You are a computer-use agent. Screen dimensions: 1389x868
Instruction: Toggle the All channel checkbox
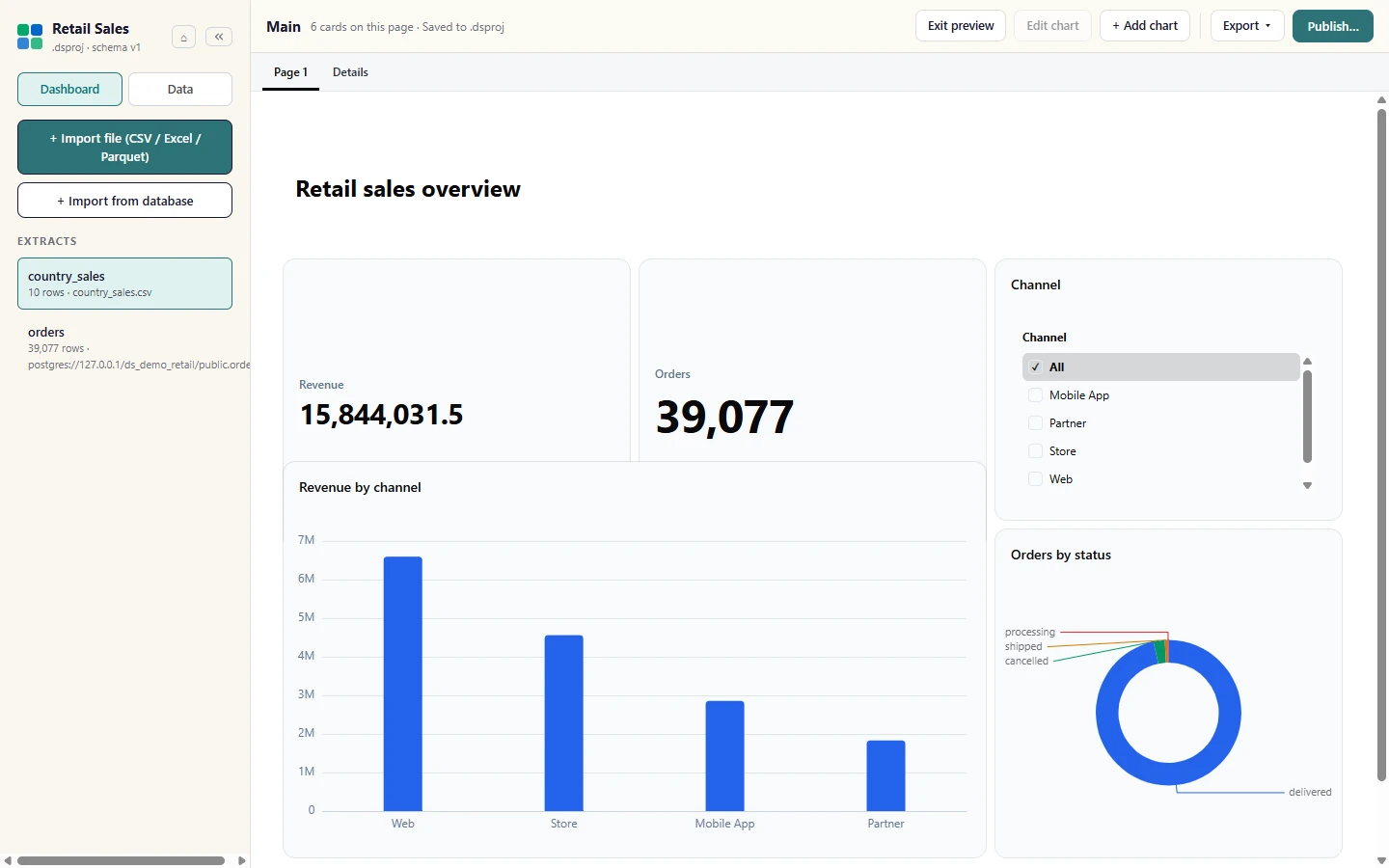(1035, 367)
